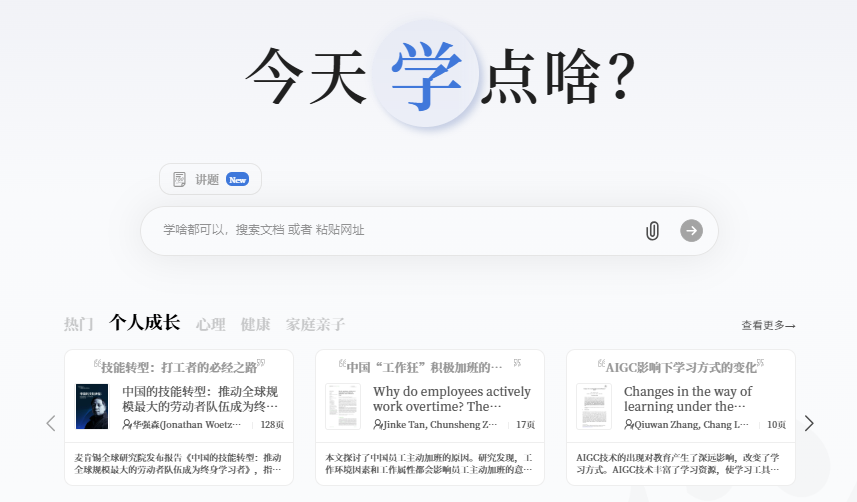This screenshot has height=502, width=857.
Task: Click the 查看更多 link
Action: [x=768, y=325]
